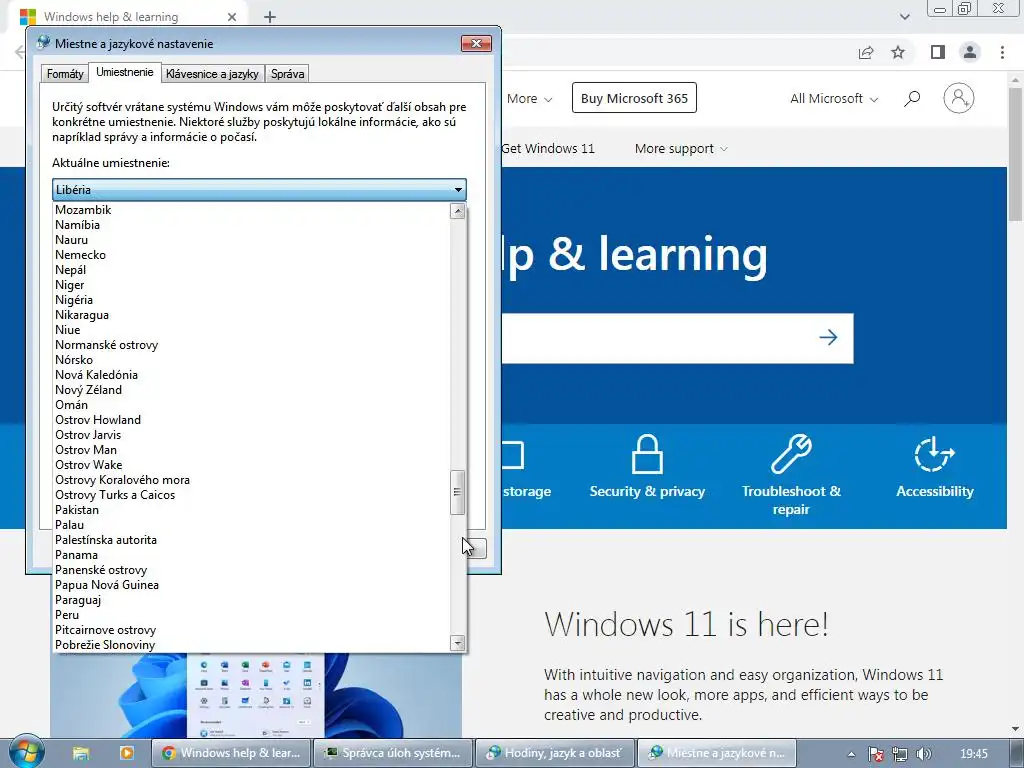Select Palau in the location list
Viewport: 1024px width, 768px height.
click(x=251, y=525)
